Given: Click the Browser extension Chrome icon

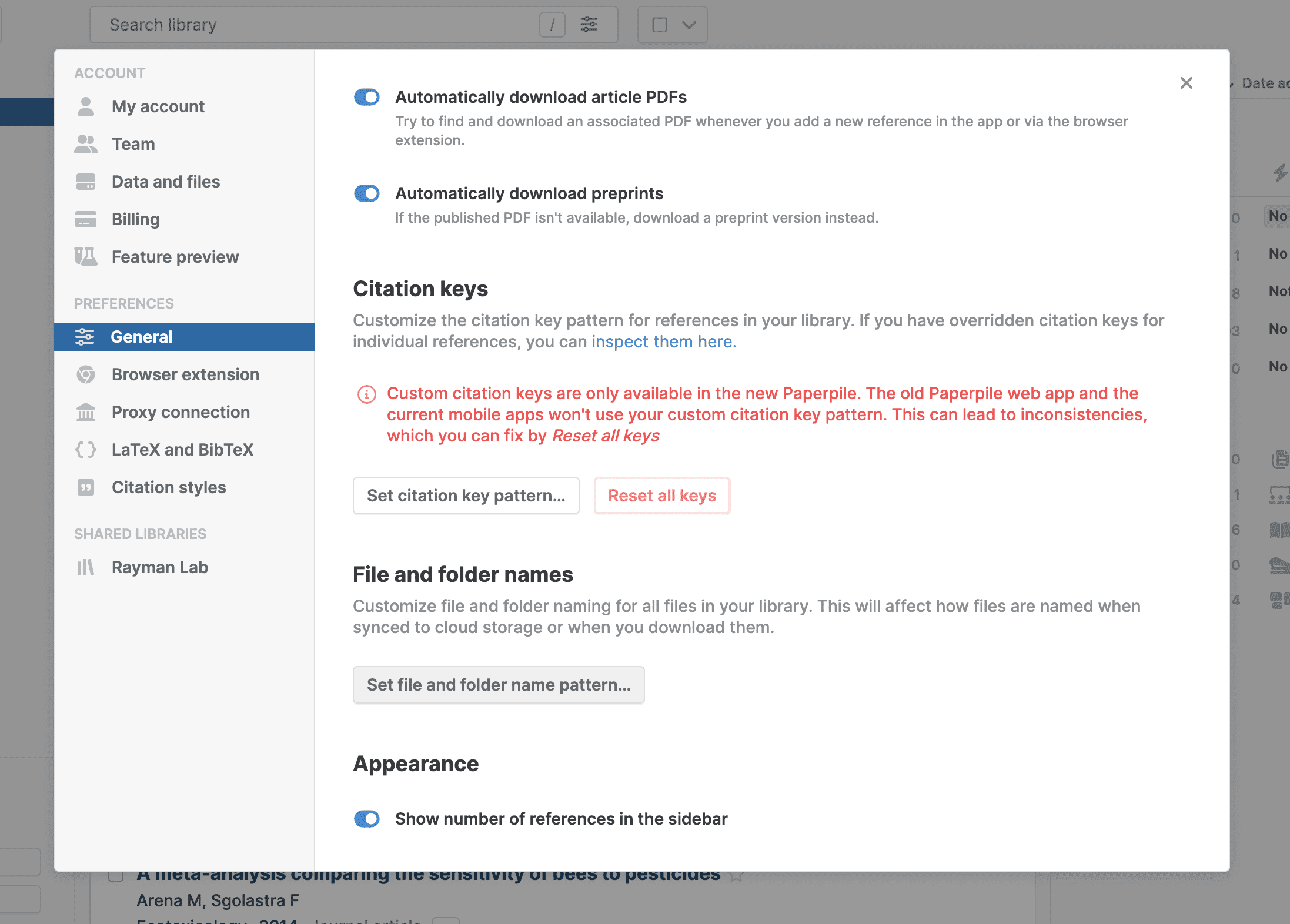Looking at the screenshot, I should click(x=86, y=374).
